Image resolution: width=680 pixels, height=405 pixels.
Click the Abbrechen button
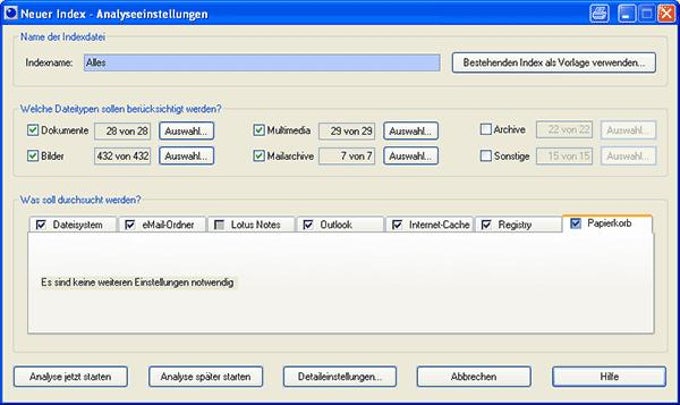pos(474,376)
